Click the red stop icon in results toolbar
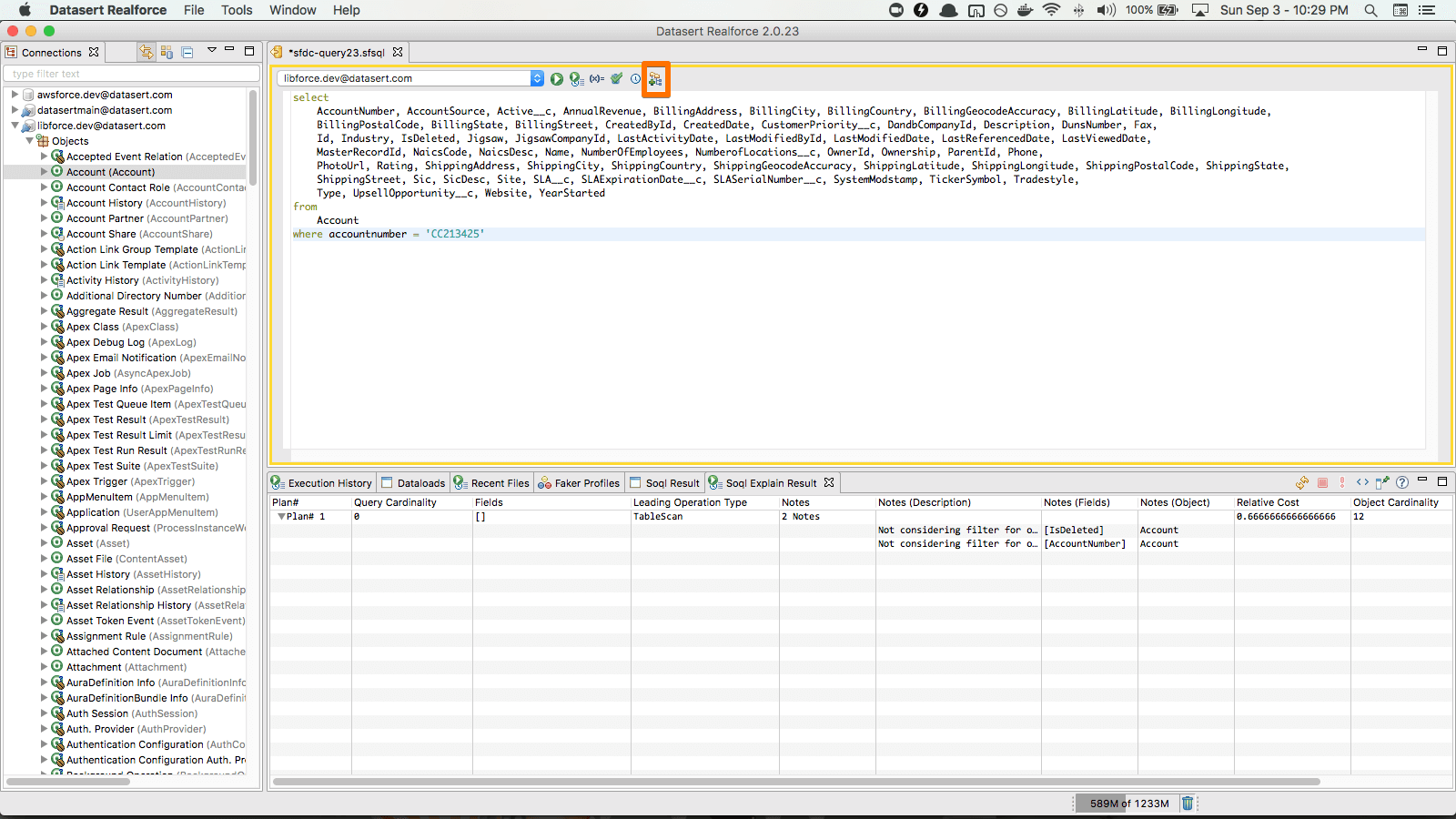The image size is (1456, 819). point(1322,483)
